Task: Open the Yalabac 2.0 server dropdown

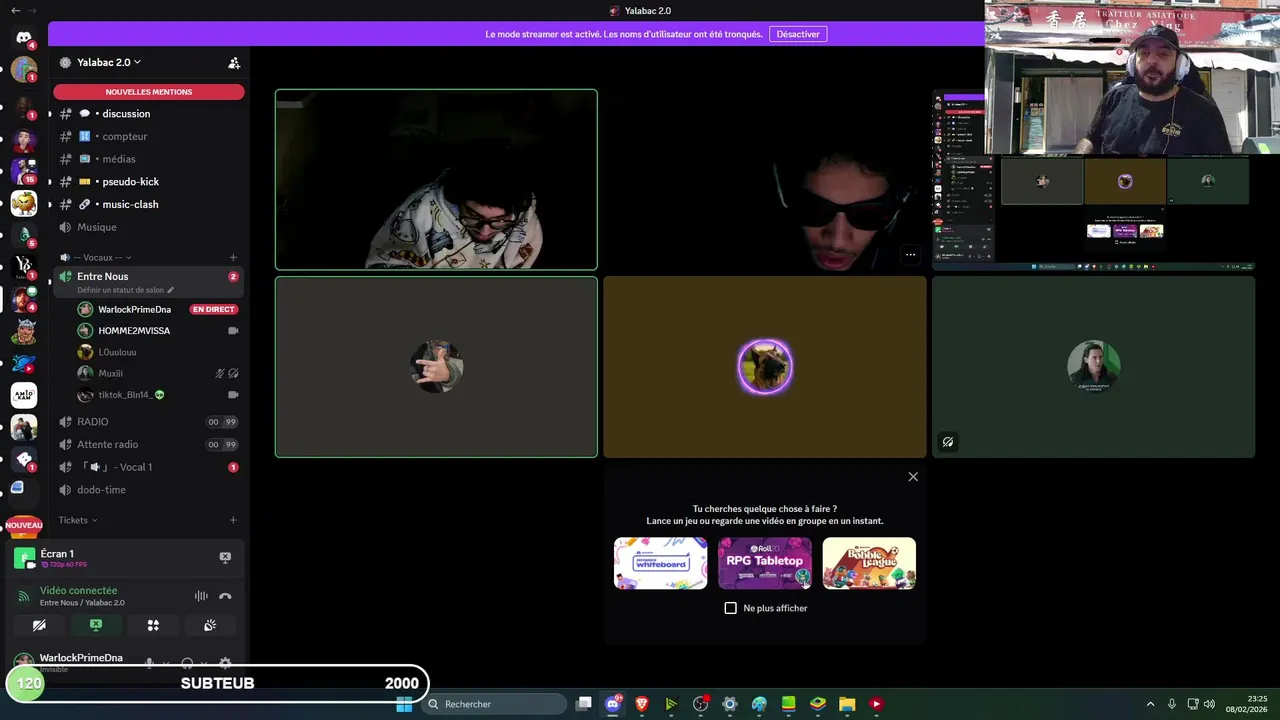Action: [108, 62]
